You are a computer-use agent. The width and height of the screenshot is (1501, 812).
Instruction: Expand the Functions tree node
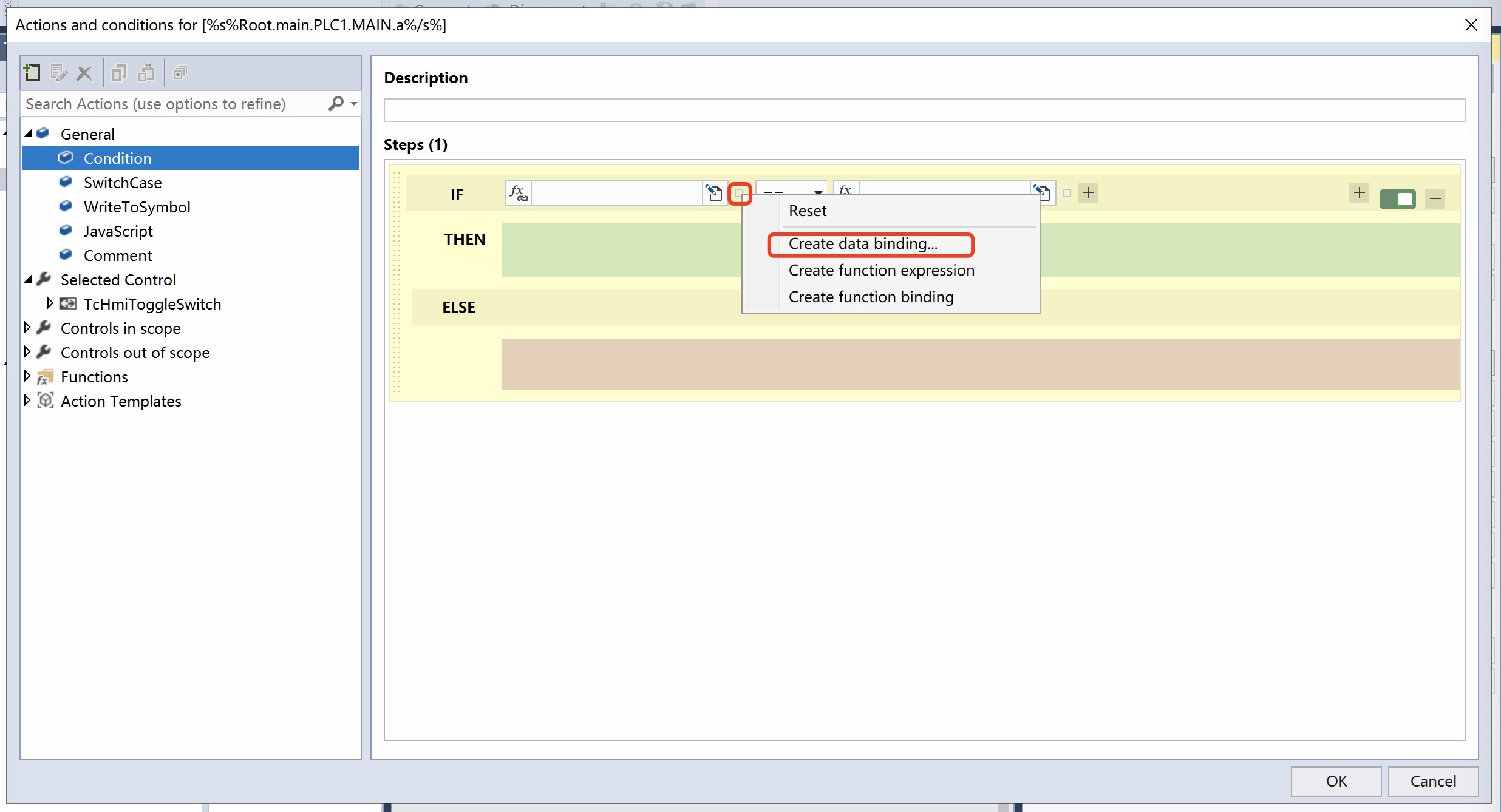coord(27,376)
